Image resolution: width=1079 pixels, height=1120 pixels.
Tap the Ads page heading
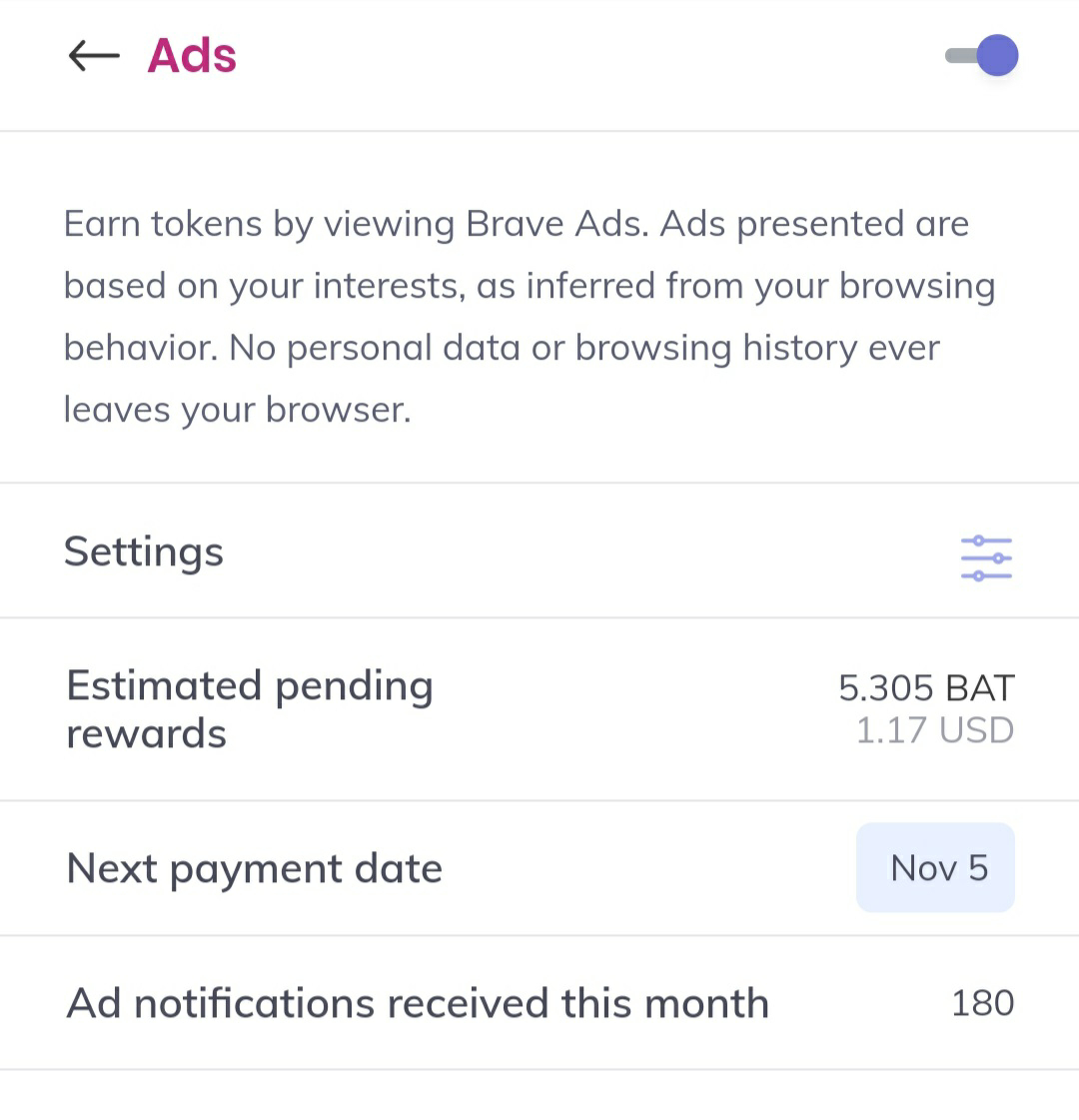192,56
